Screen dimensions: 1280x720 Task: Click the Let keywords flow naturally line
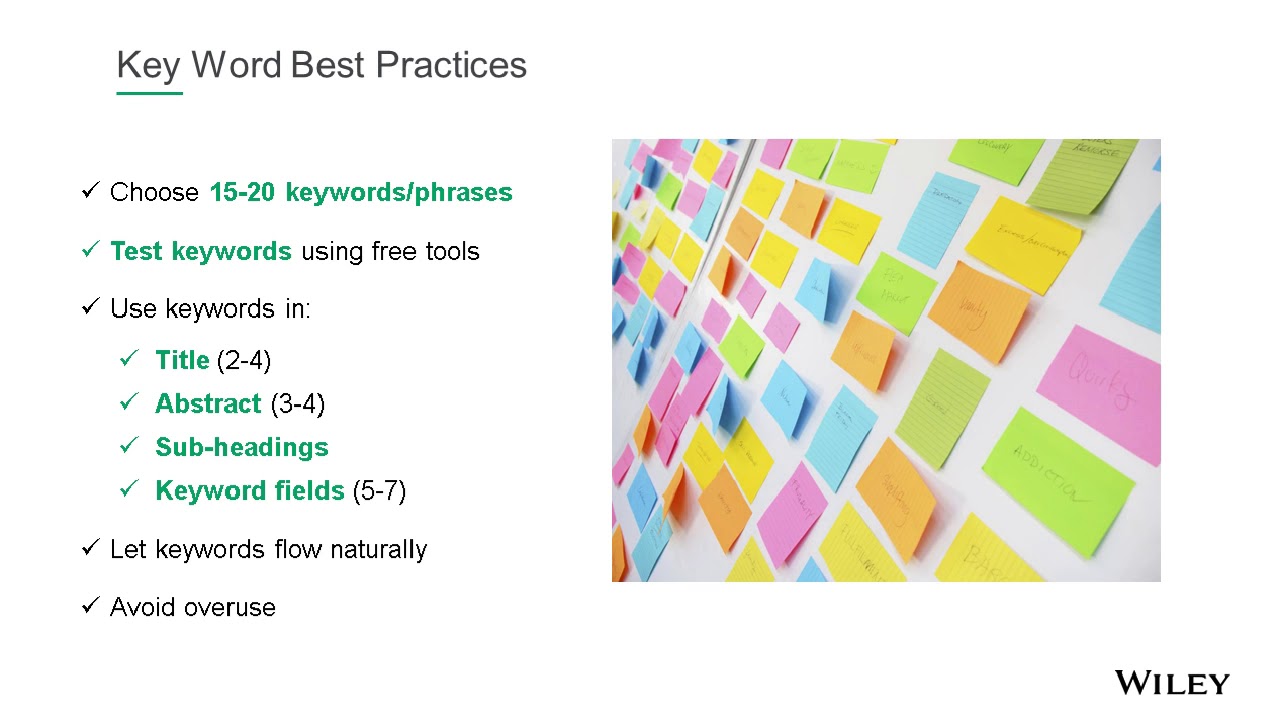268,549
